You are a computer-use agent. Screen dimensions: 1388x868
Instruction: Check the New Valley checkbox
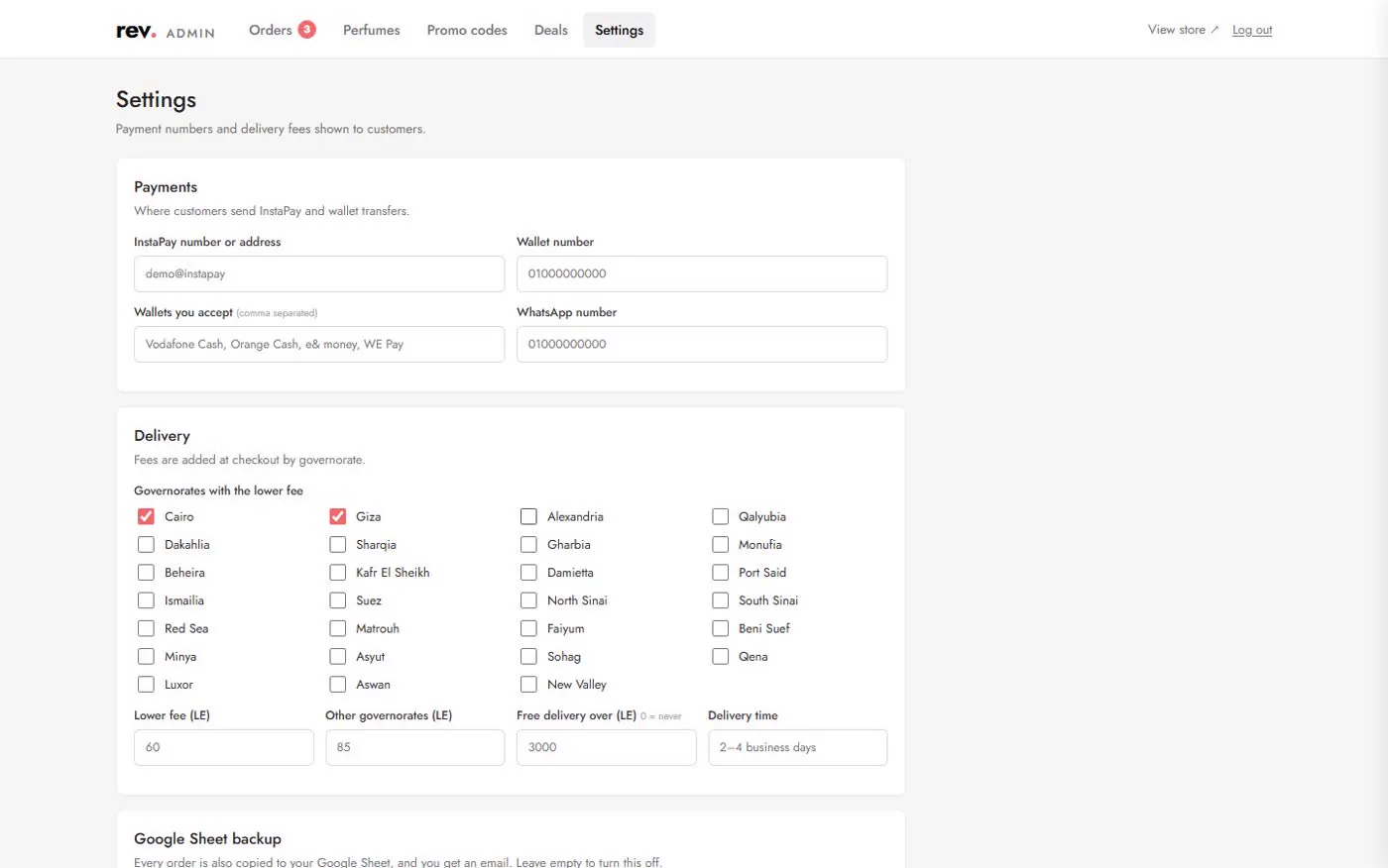point(528,685)
